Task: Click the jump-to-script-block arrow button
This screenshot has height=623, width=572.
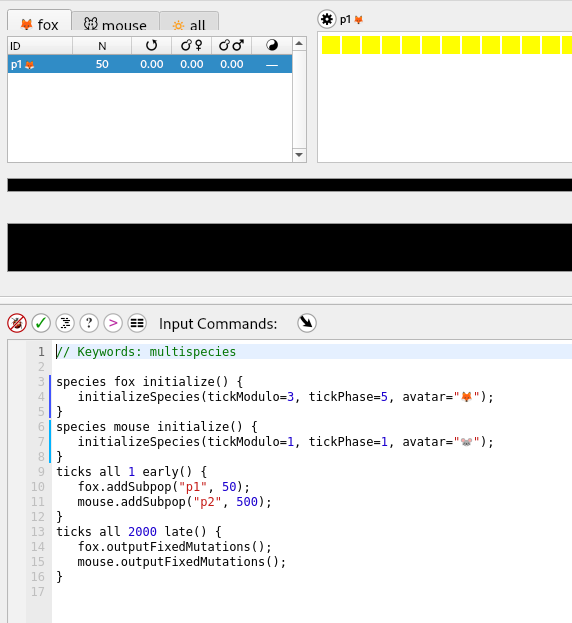Action: click(307, 323)
